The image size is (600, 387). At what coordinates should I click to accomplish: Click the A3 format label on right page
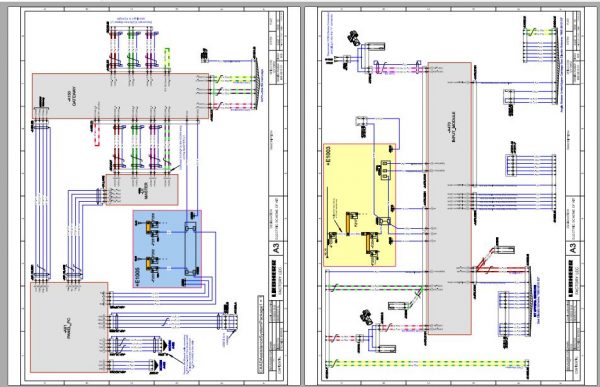coord(573,248)
